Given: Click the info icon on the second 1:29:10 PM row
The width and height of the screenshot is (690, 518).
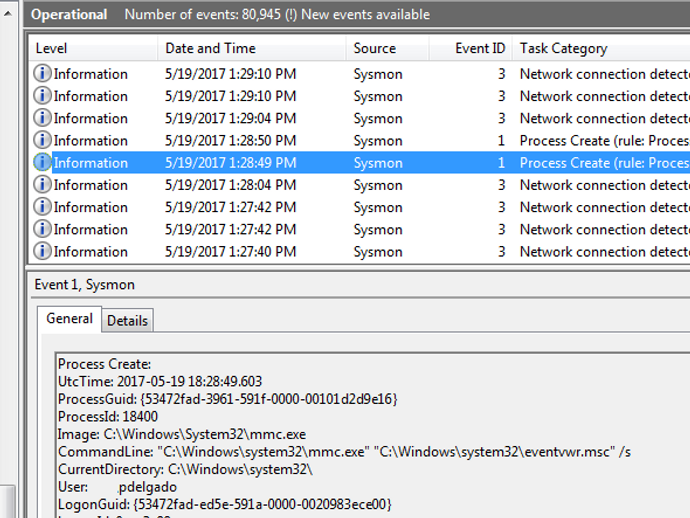Looking at the screenshot, I should [x=42, y=96].
